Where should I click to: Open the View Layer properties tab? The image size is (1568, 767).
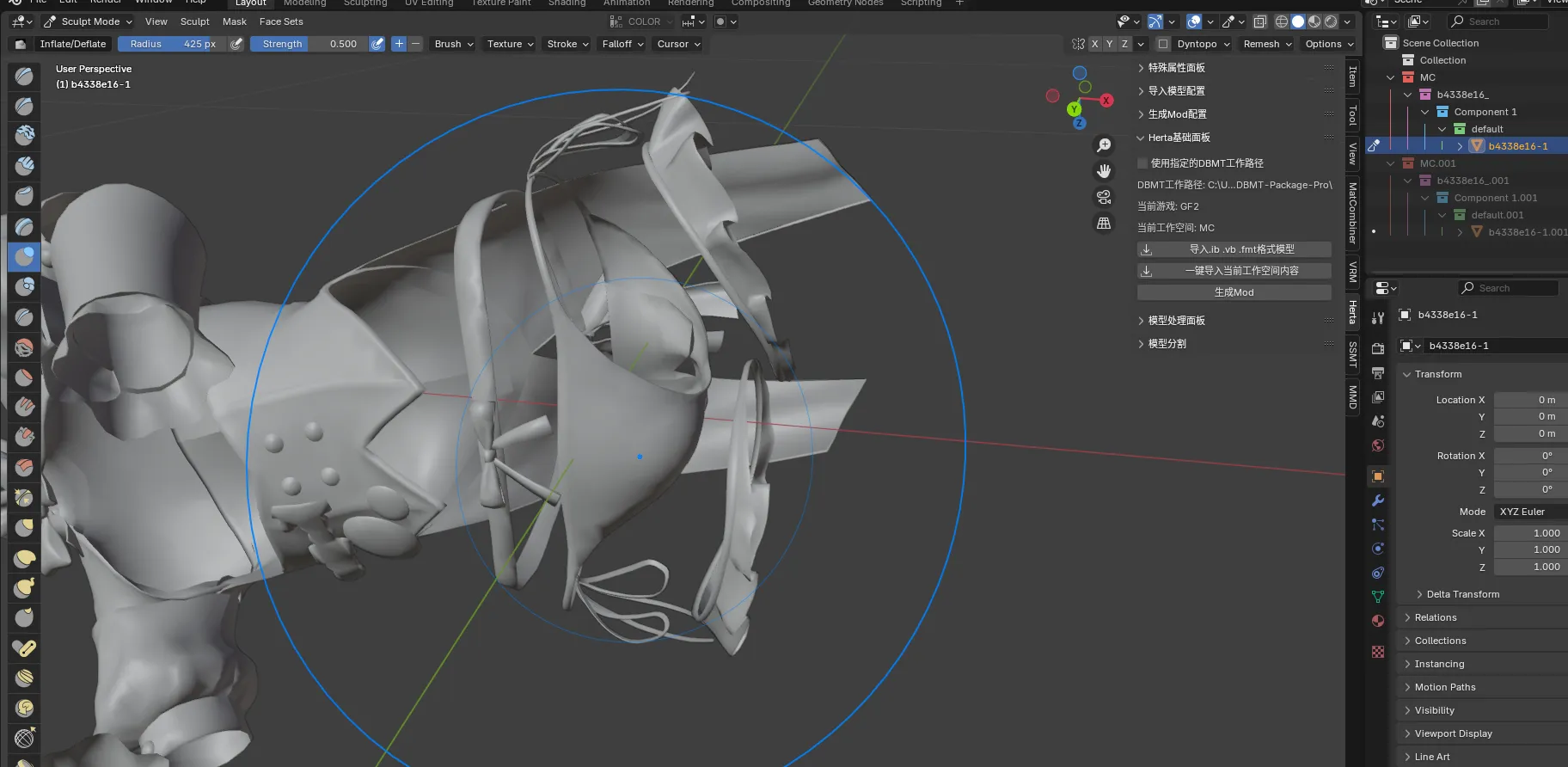pos(1378,396)
